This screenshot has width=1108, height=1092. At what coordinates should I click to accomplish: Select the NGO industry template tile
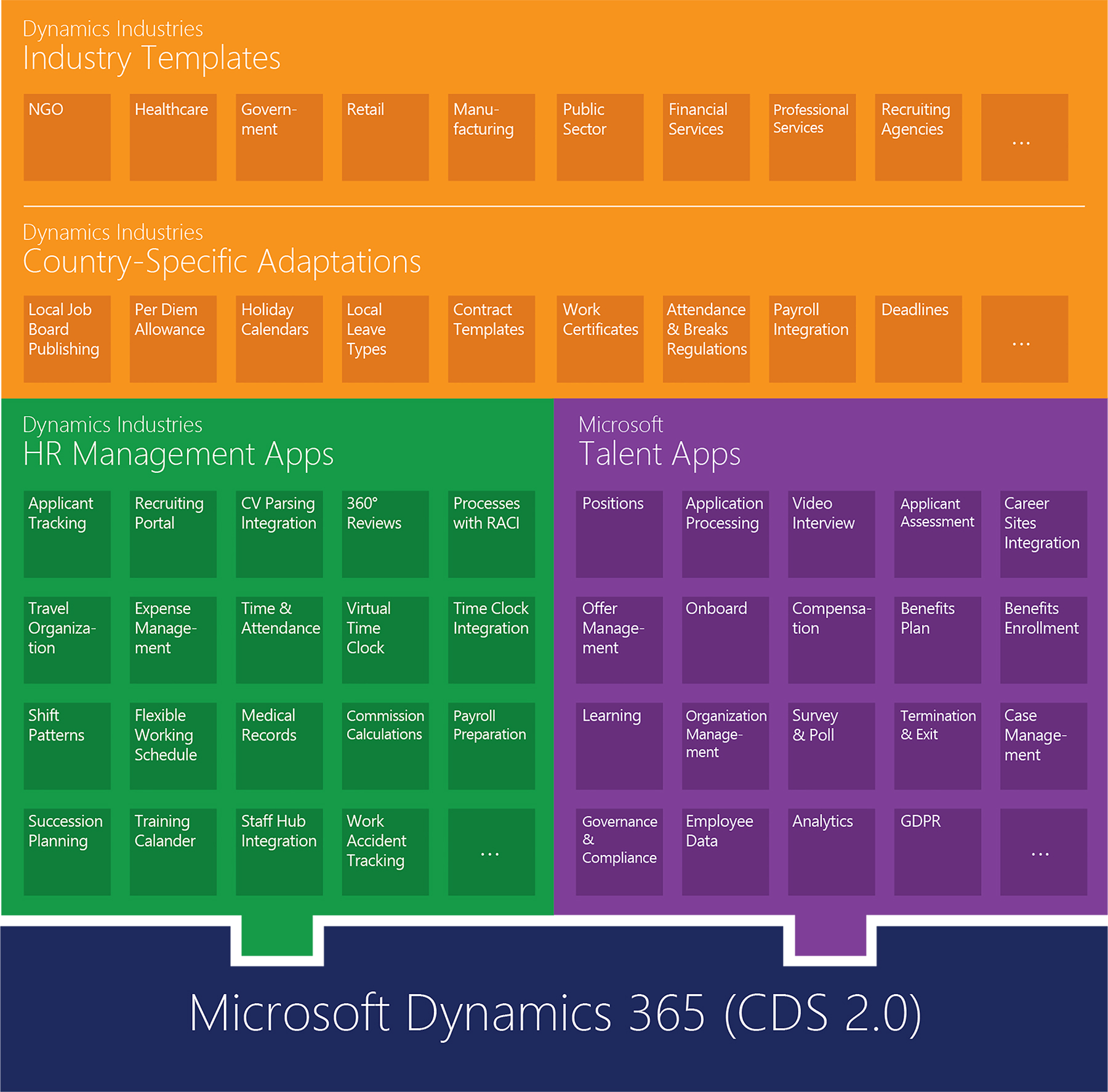67,137
